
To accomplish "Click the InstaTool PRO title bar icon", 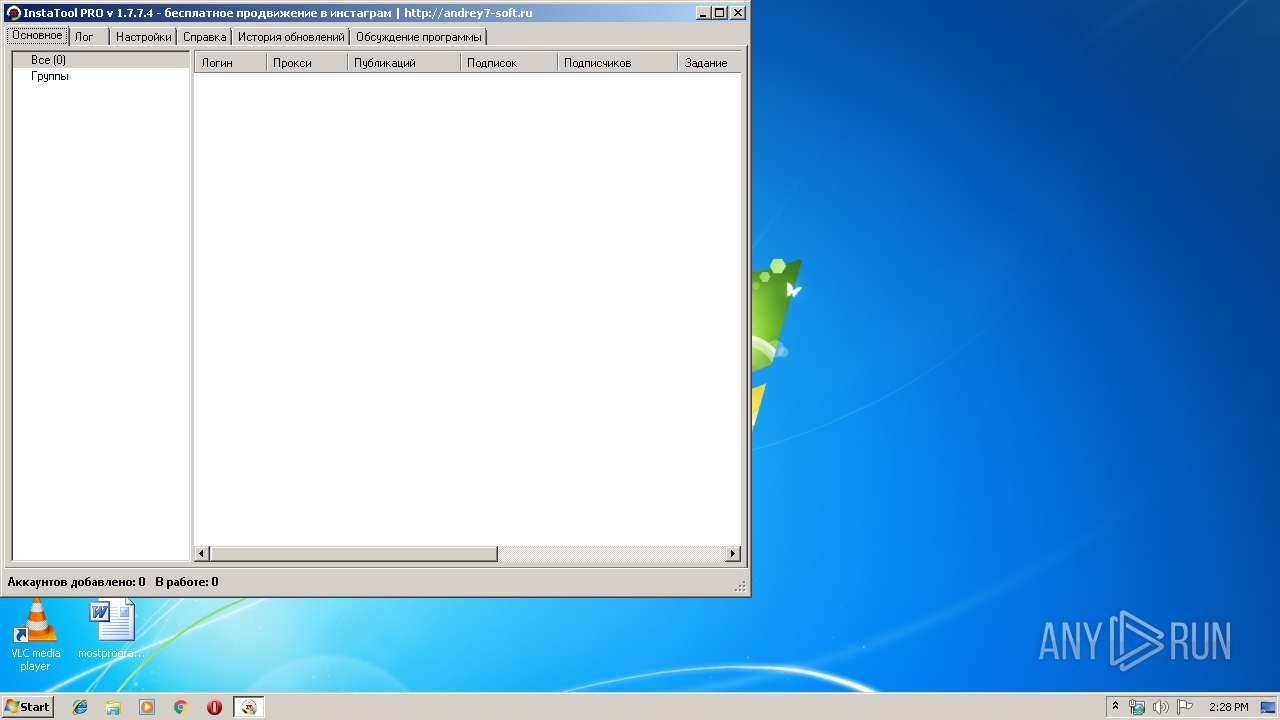I will [x=14, y=13].
